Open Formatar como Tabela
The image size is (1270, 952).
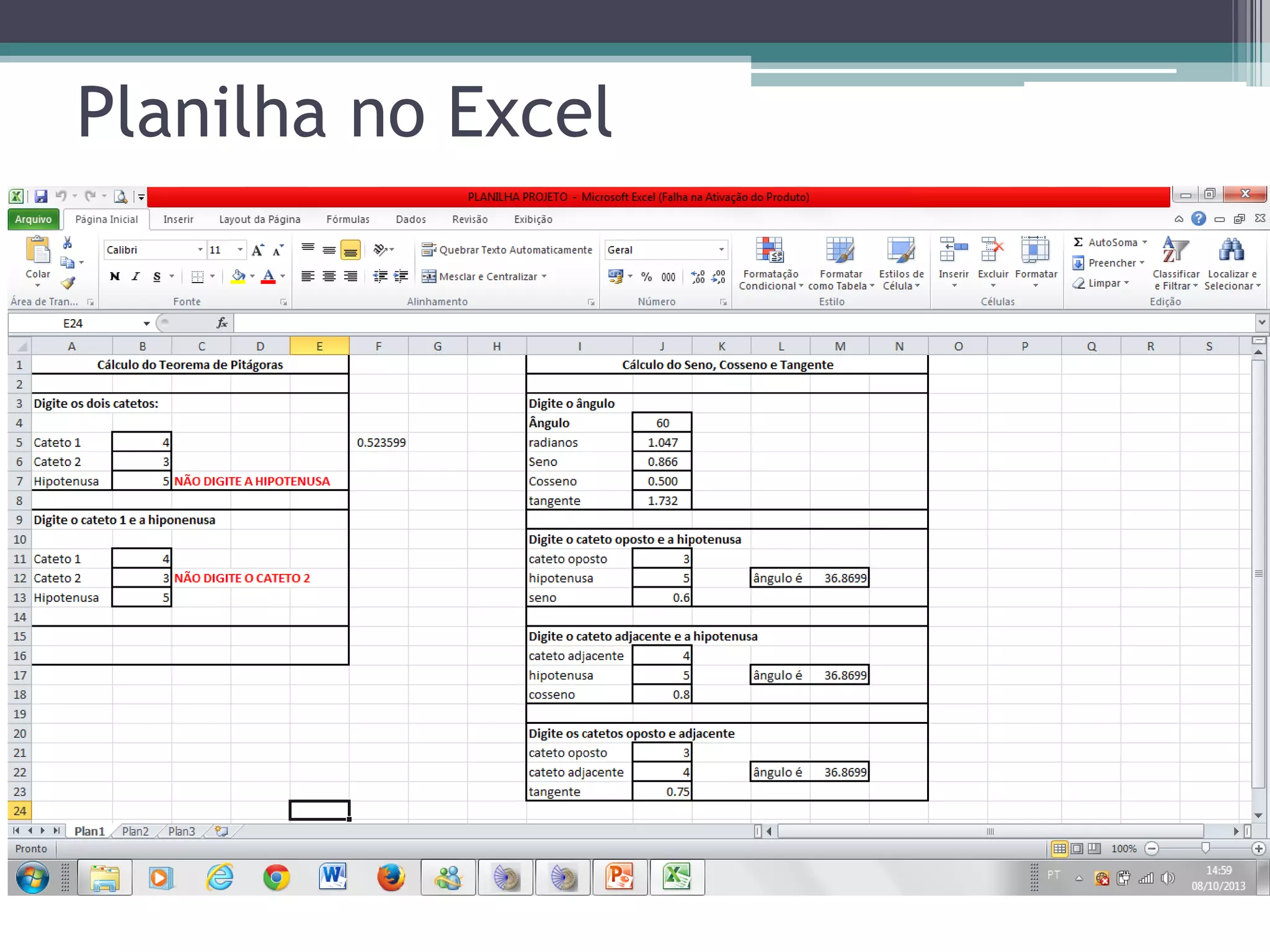840,263
